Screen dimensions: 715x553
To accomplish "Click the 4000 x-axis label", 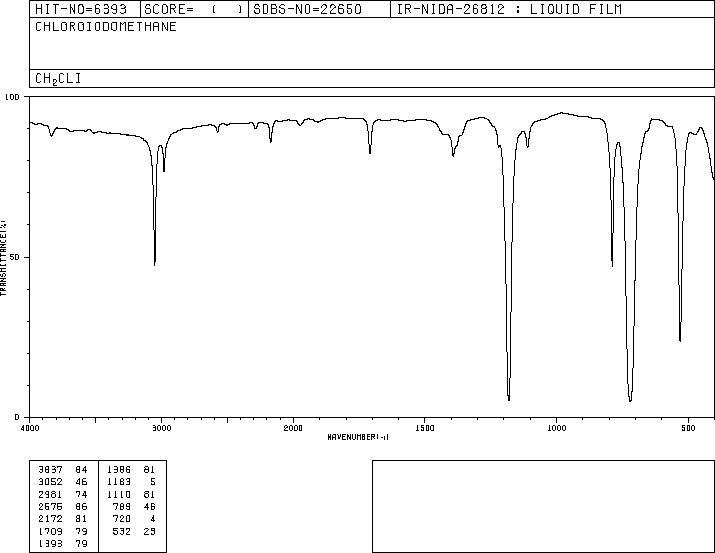I will [x=30, y=428].
